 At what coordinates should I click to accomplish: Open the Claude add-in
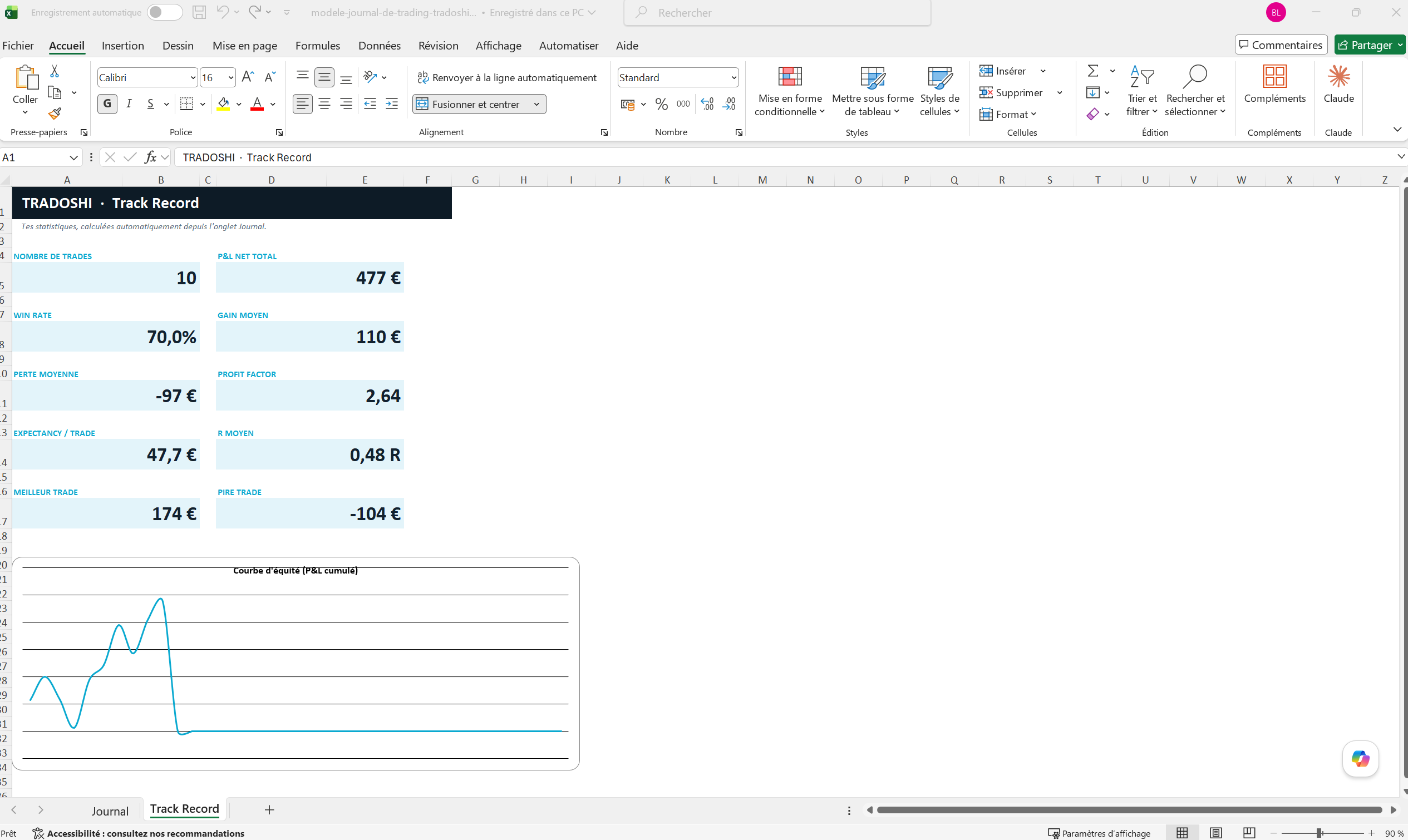(1338, 84)
